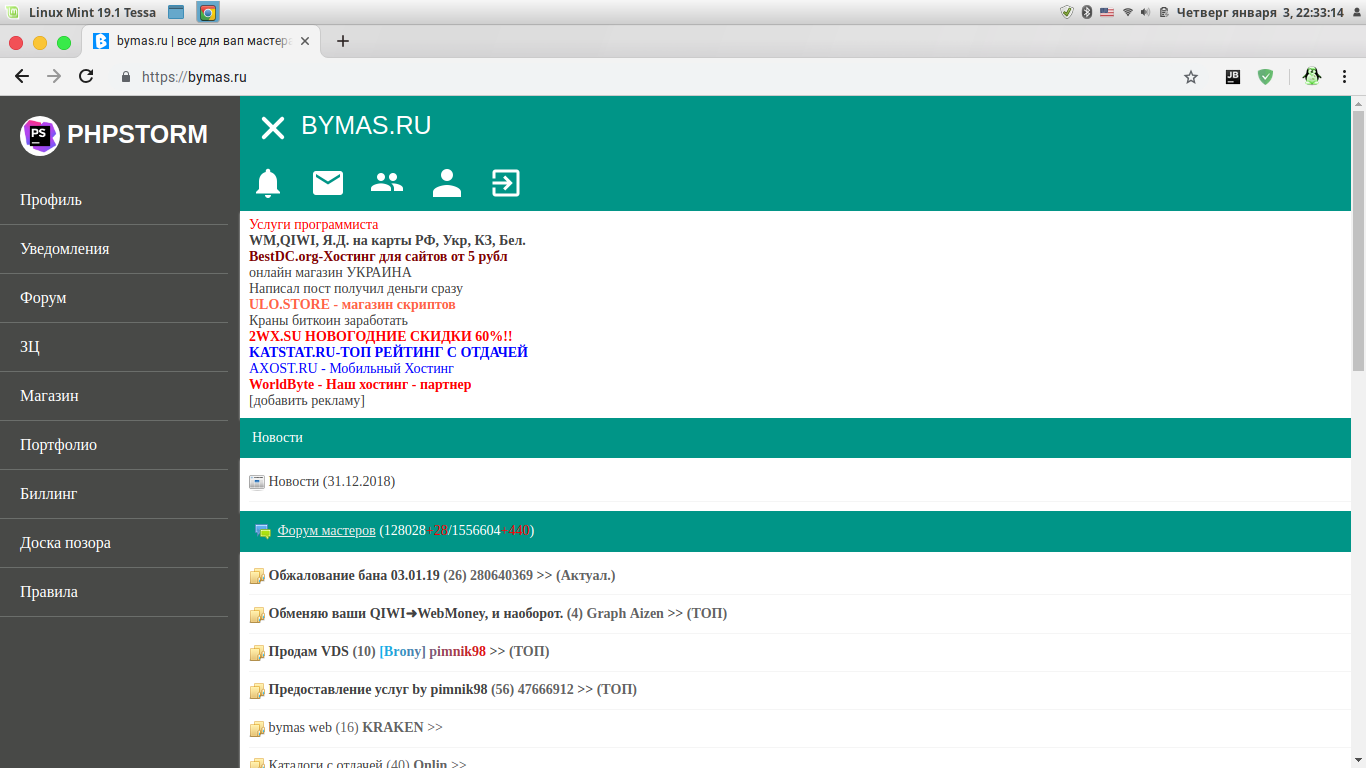Open Профиль in the sidebar
Image resolution: width=1366 pixels, height=768 pixels.
click(51, 200)
